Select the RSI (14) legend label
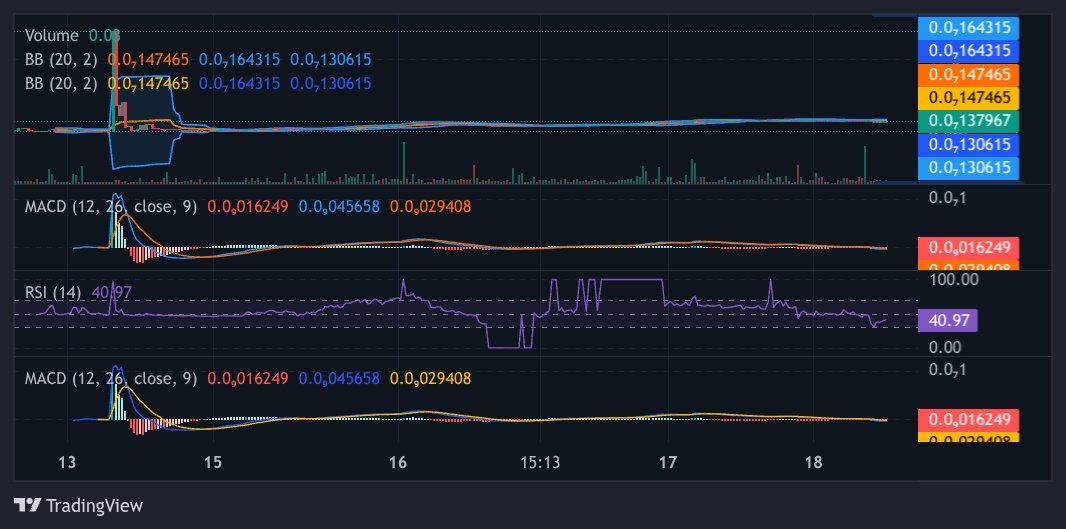Screen dimensions: 1066x529 click(53, 292)
